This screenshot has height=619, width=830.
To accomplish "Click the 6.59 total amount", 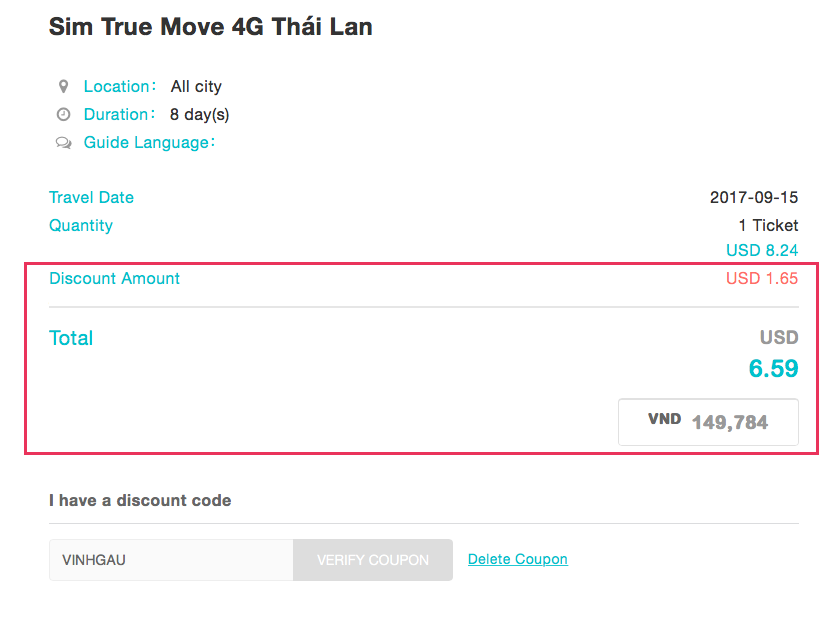I will (x=773, y=369).
